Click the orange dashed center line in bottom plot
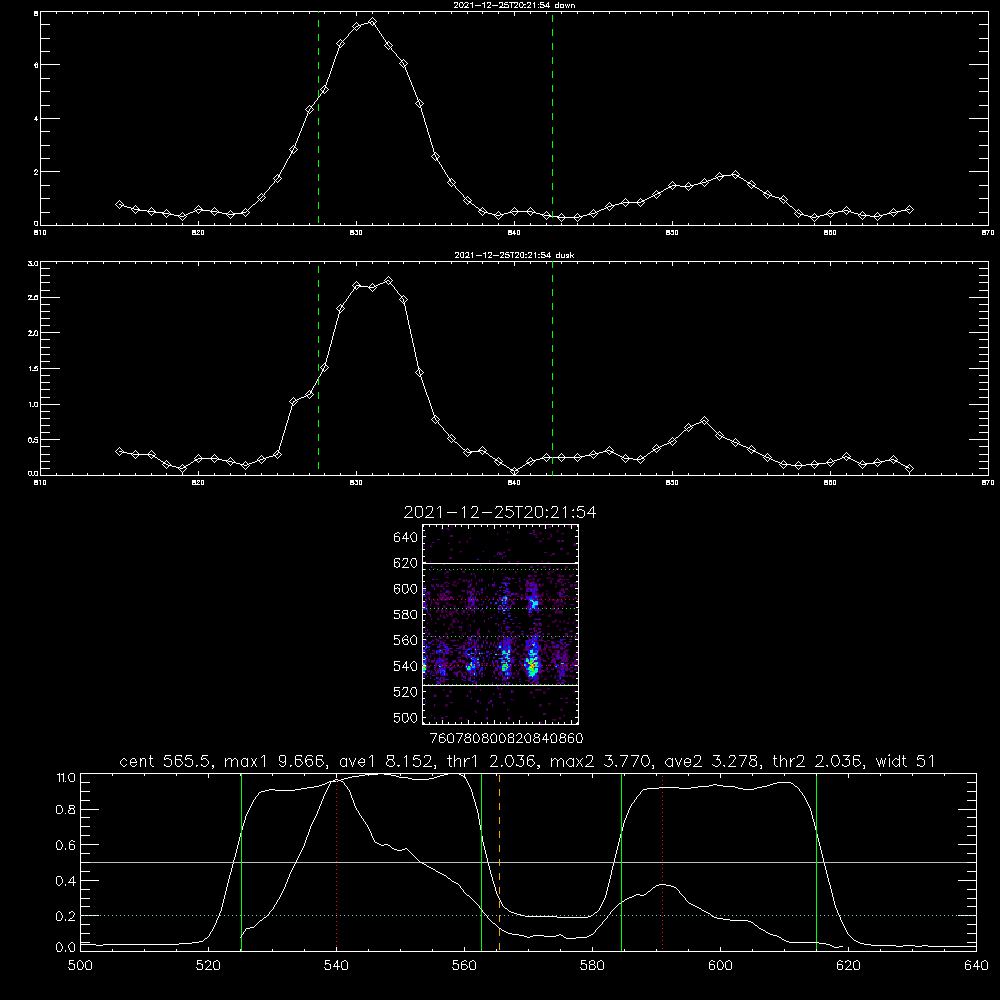Screen dimensions: 1000x1000 [x=499, y=862]
